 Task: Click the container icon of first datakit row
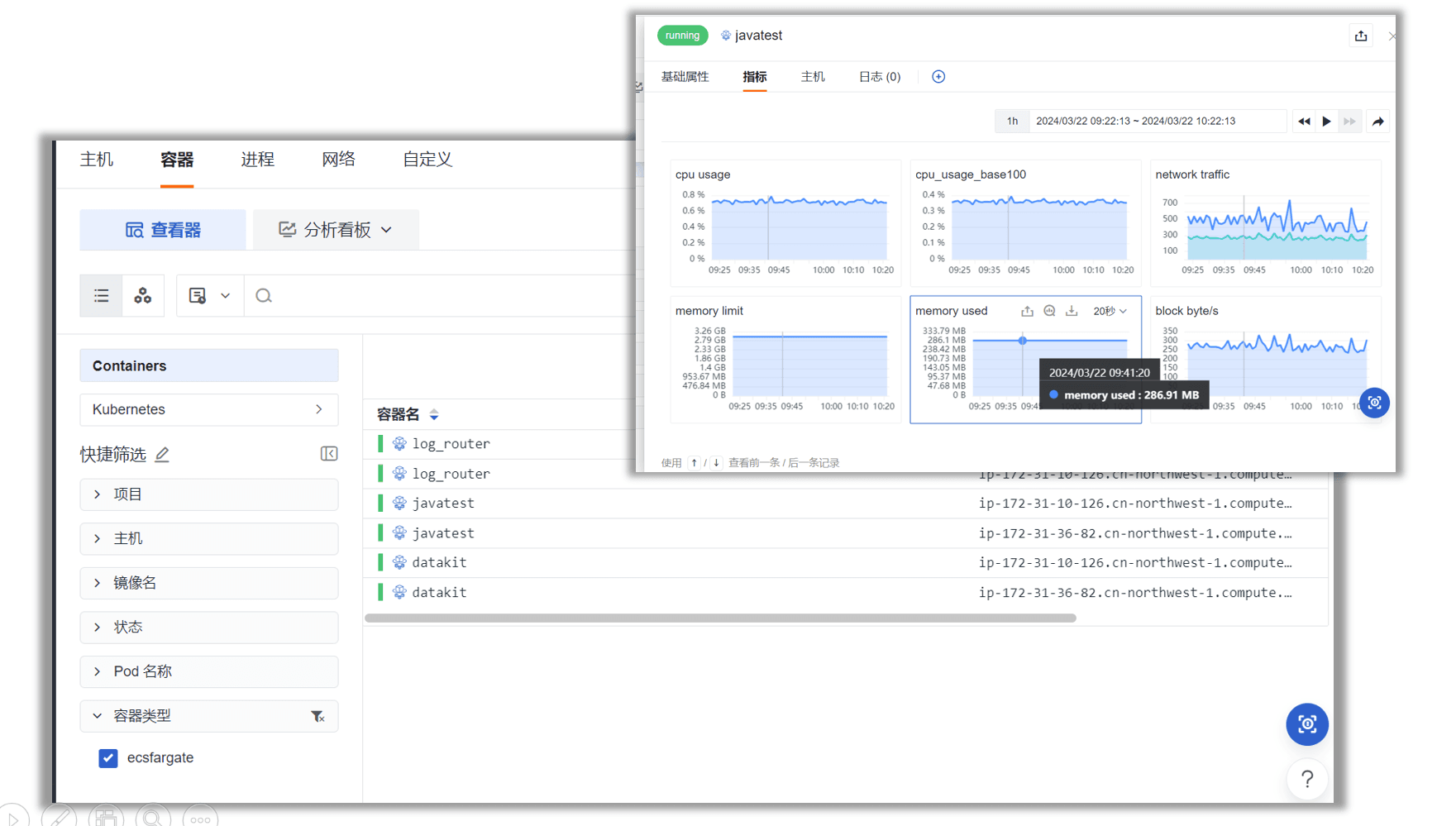pos(399,563)
